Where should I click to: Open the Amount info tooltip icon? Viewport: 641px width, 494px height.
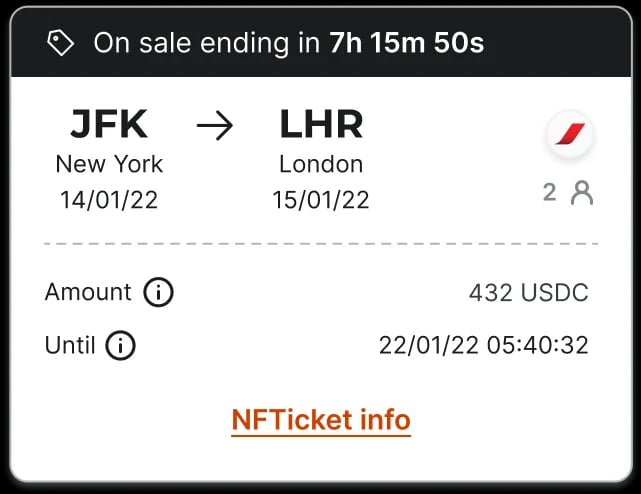point(158,293)
